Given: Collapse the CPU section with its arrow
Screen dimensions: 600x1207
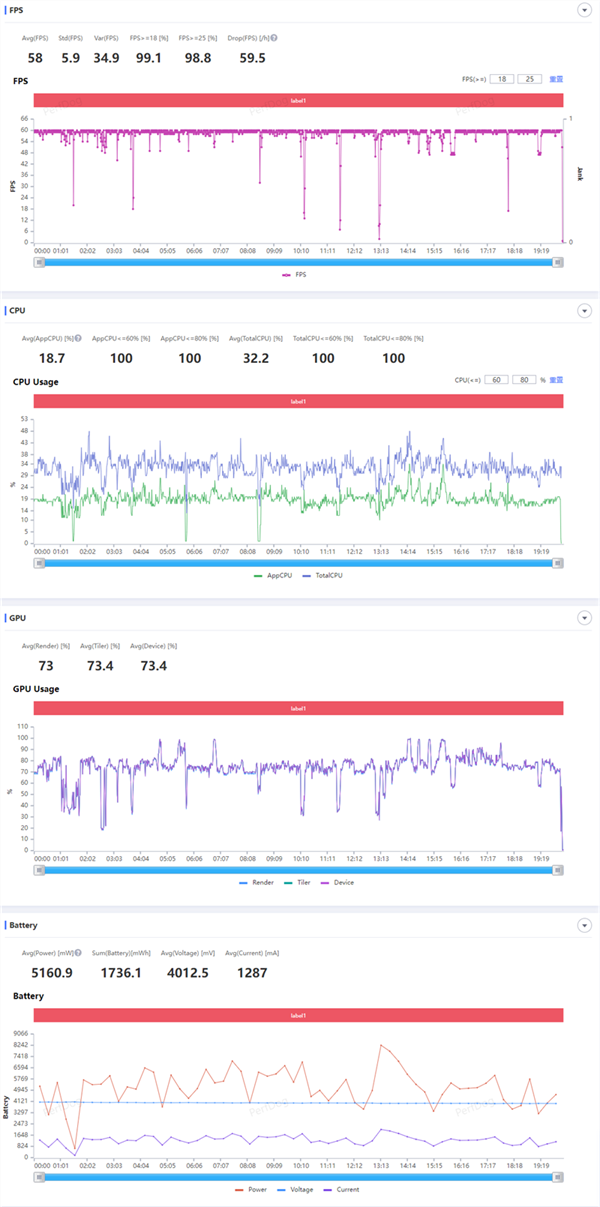Looking at the screenshot, I should (x=584, y=311).
